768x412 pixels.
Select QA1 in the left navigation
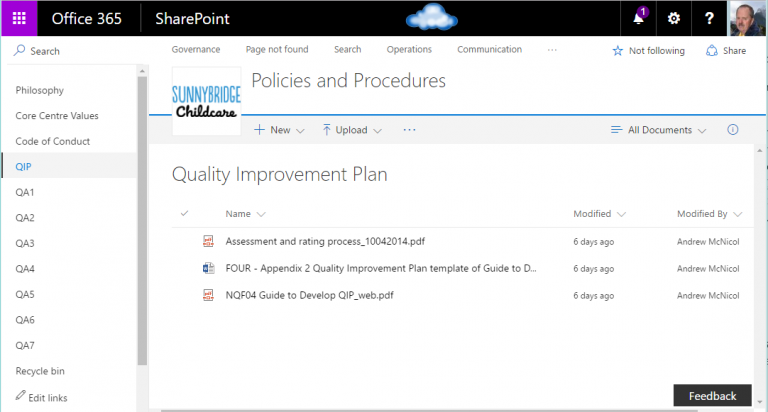(25, 192)
